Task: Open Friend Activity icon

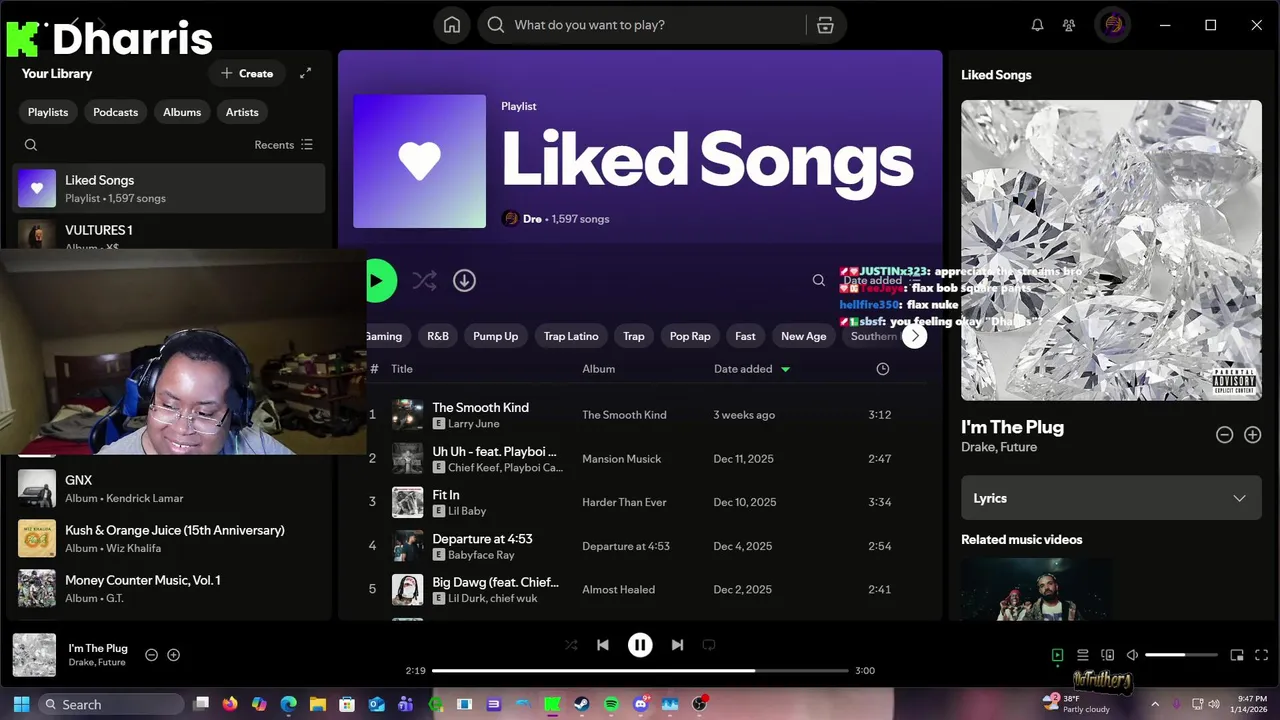Action: pyautogui.click(x=1069, y=25)
